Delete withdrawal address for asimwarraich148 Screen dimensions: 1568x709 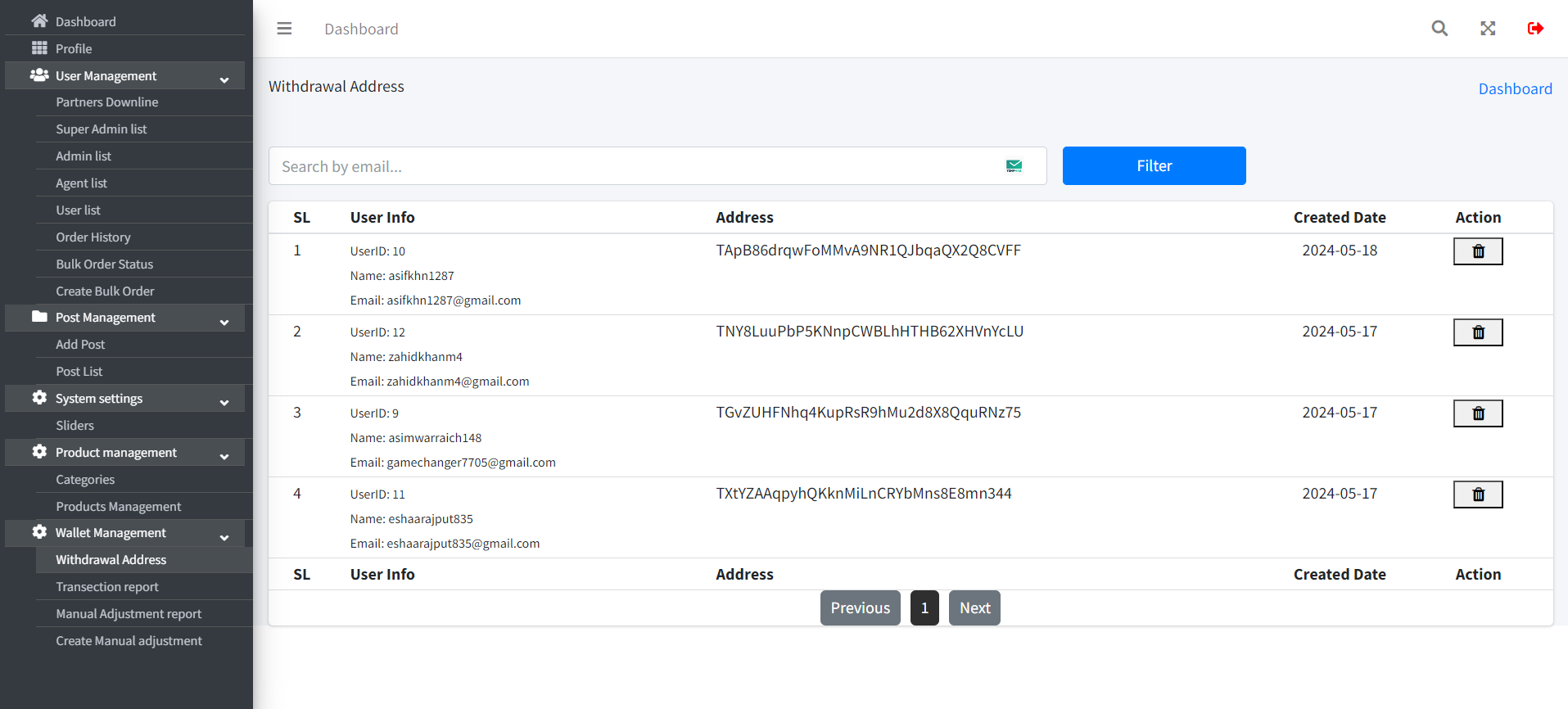tap(1477, 413)
